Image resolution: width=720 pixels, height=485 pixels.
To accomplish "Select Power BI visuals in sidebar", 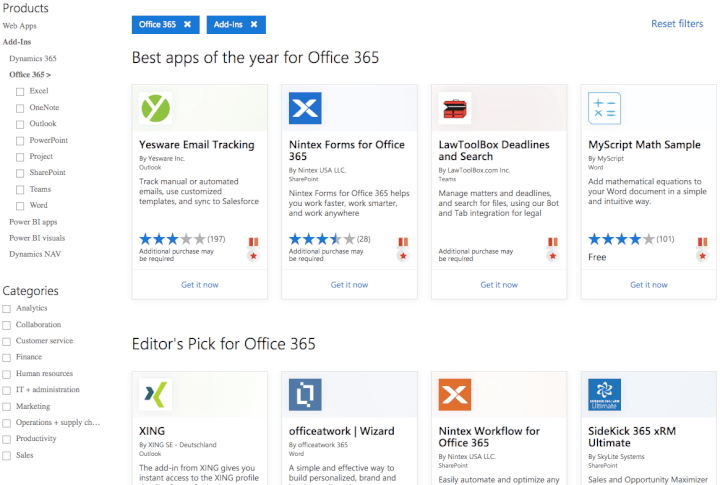I will [37, 238].
